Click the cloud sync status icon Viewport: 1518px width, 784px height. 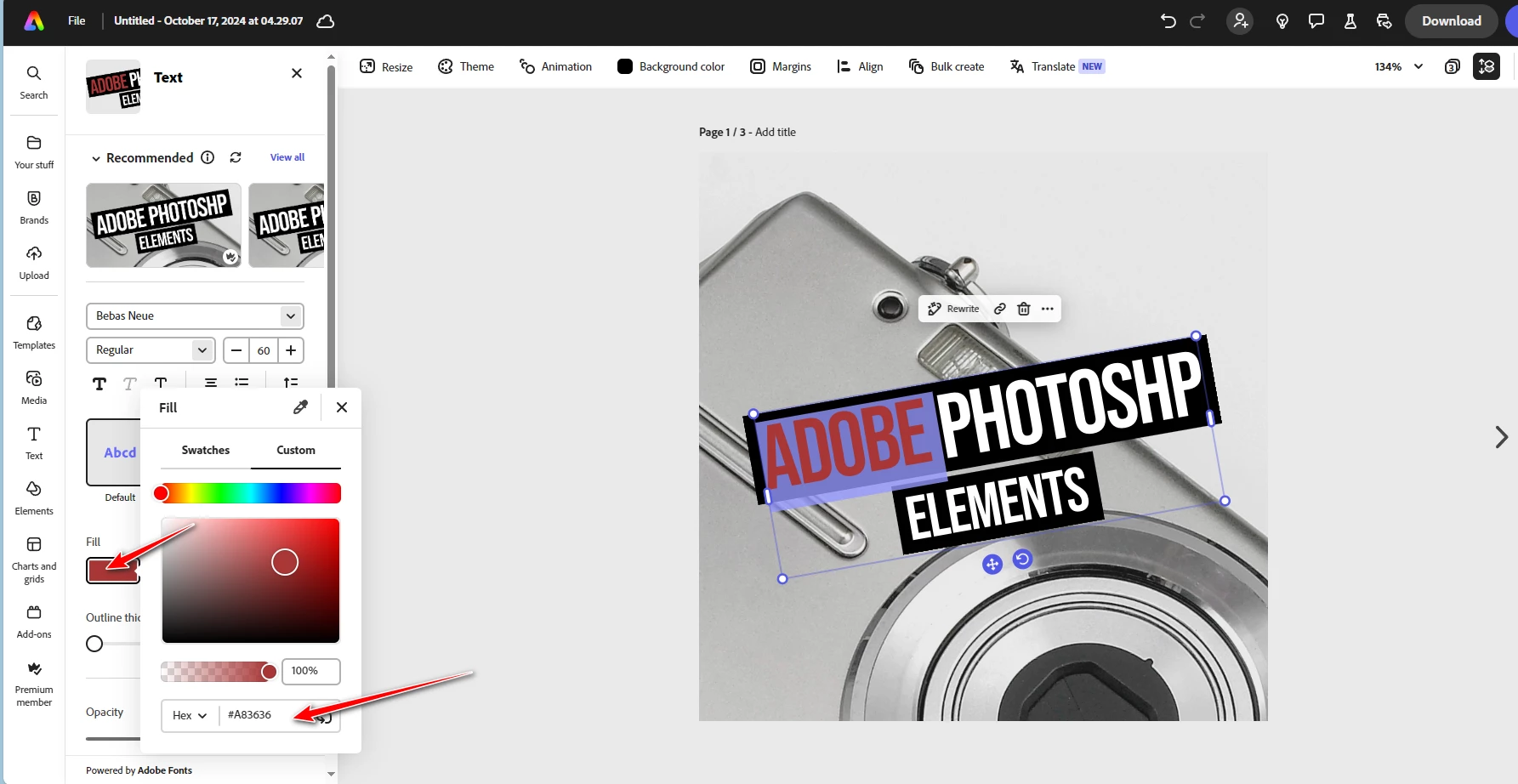pyautogui.click(x=325, y=21)
